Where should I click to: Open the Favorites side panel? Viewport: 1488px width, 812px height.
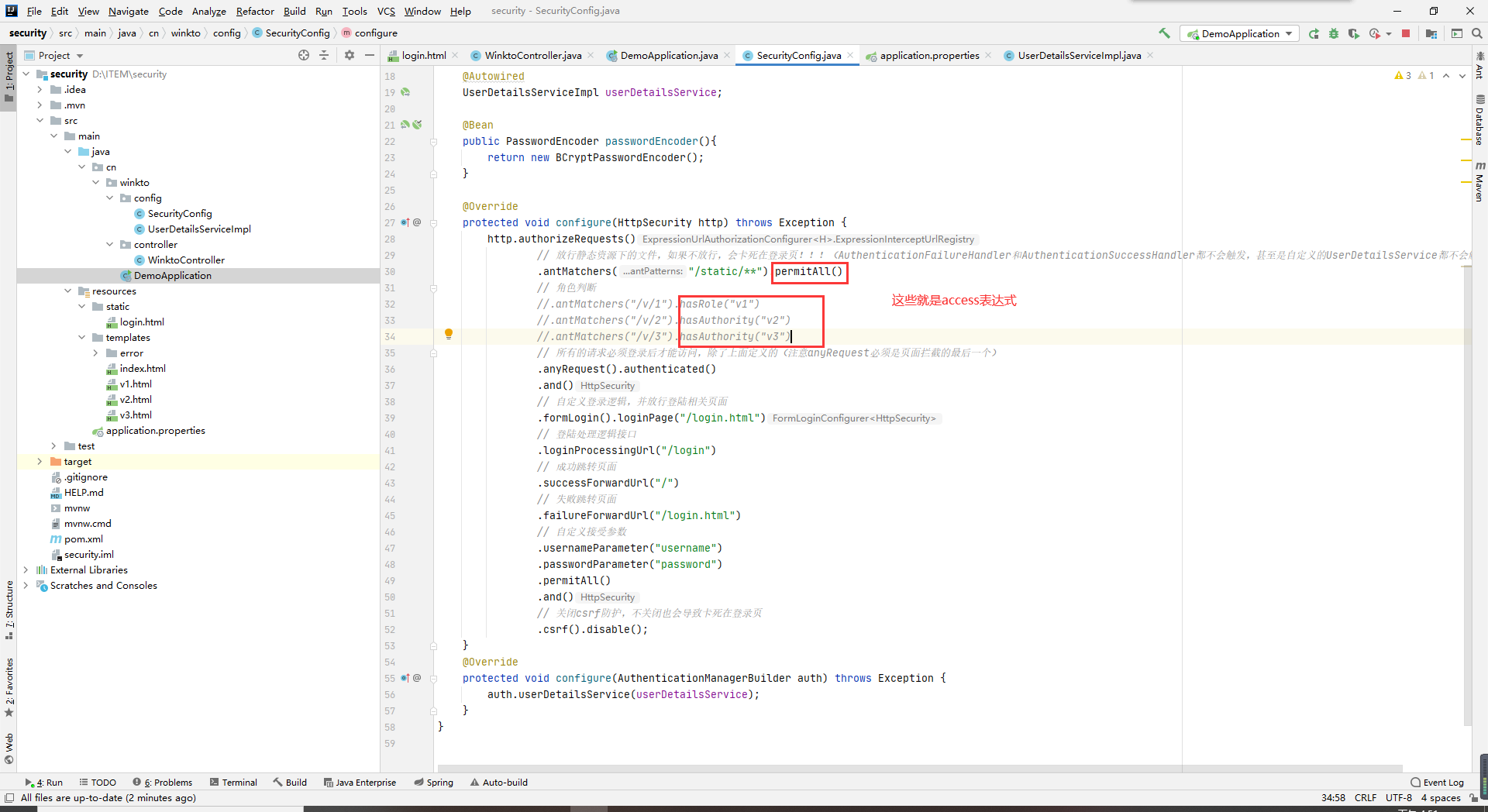coord(9,687)
